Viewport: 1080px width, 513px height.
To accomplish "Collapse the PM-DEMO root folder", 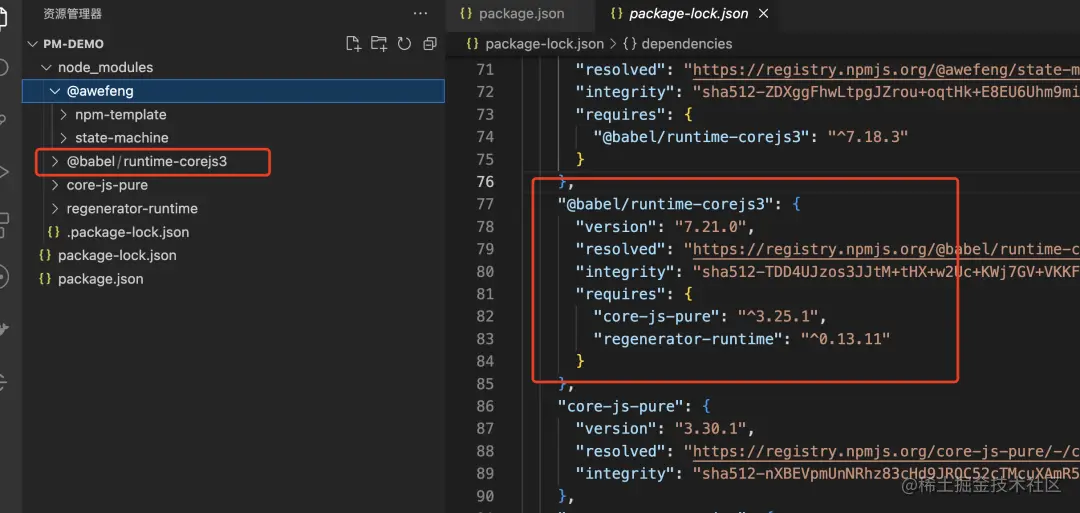I will point(32,44).
